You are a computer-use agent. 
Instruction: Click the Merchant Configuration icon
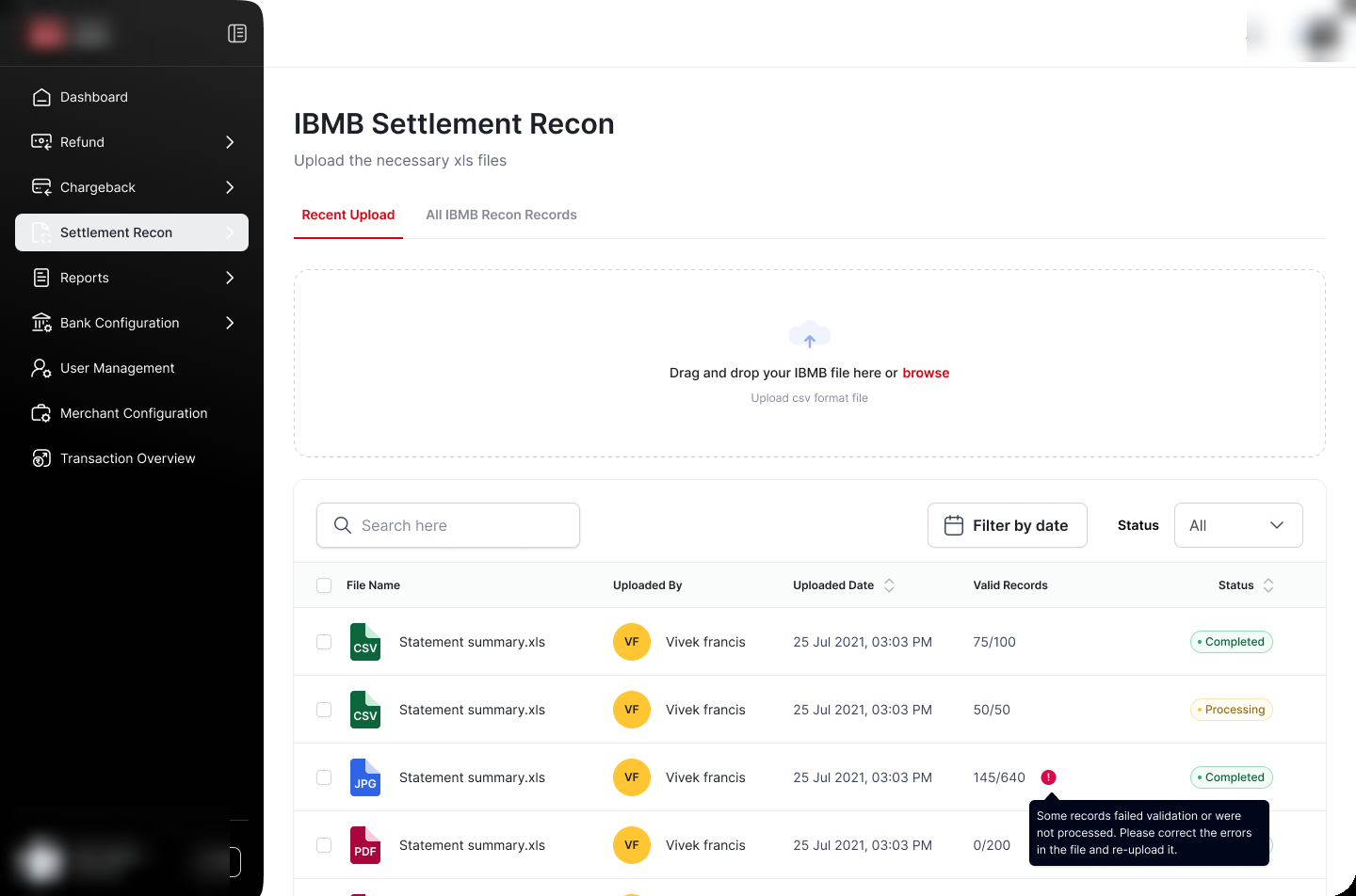point(41,413)
